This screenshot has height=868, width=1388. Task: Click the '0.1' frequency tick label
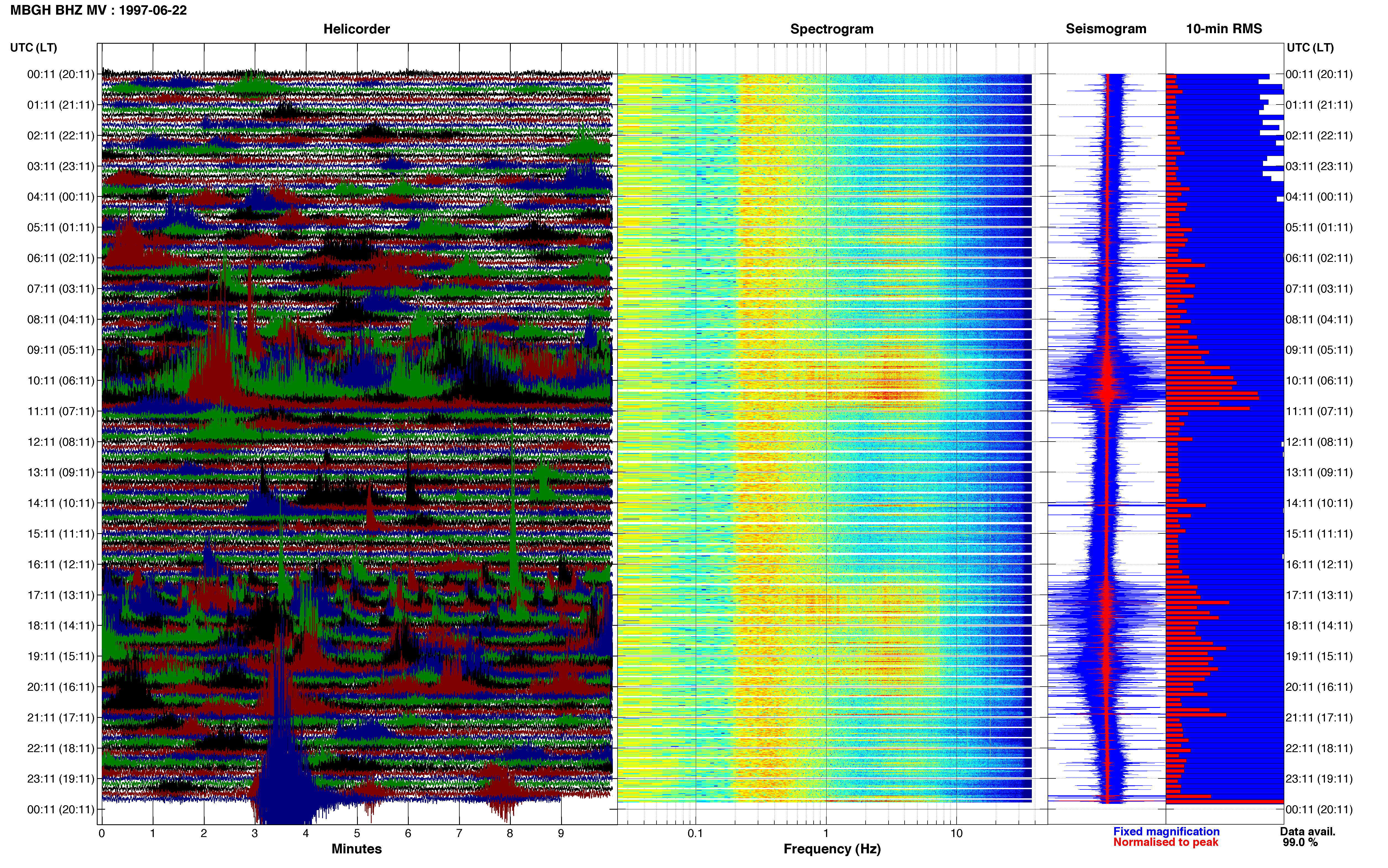(x=695, y=833)
